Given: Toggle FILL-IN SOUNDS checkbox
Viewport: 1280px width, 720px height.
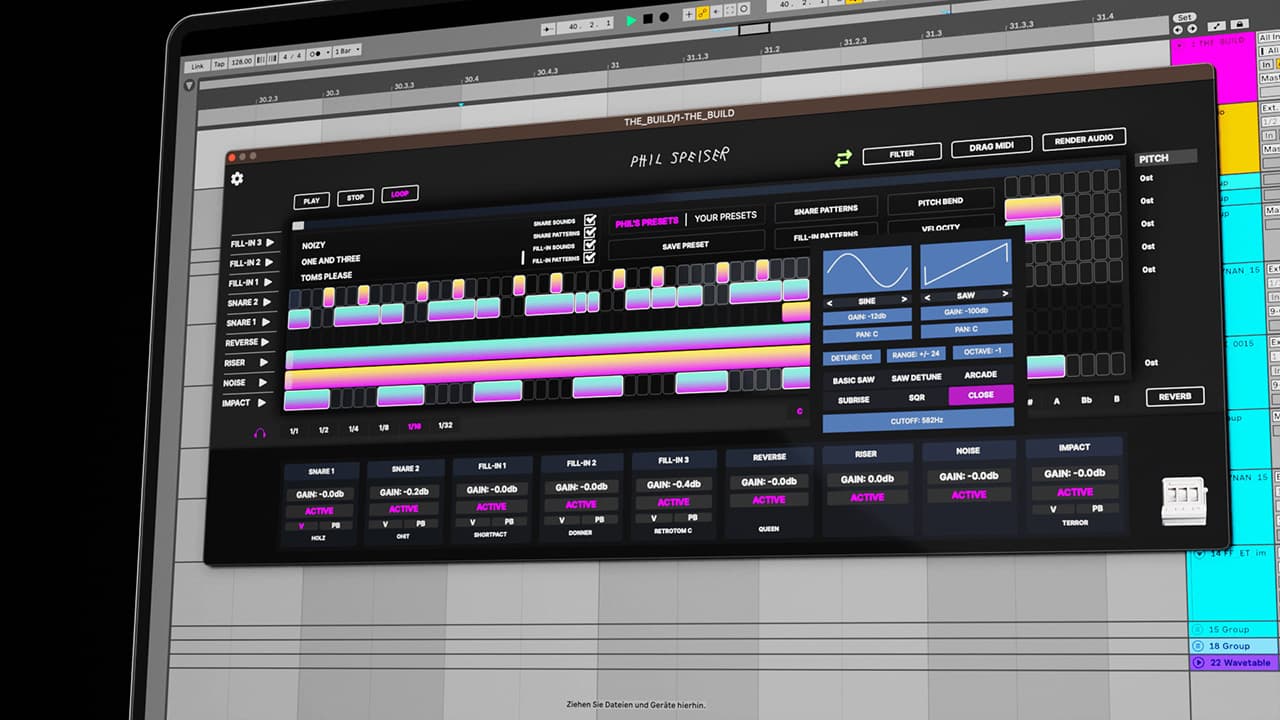Looking at the screenshot, I should pos(591,246).
